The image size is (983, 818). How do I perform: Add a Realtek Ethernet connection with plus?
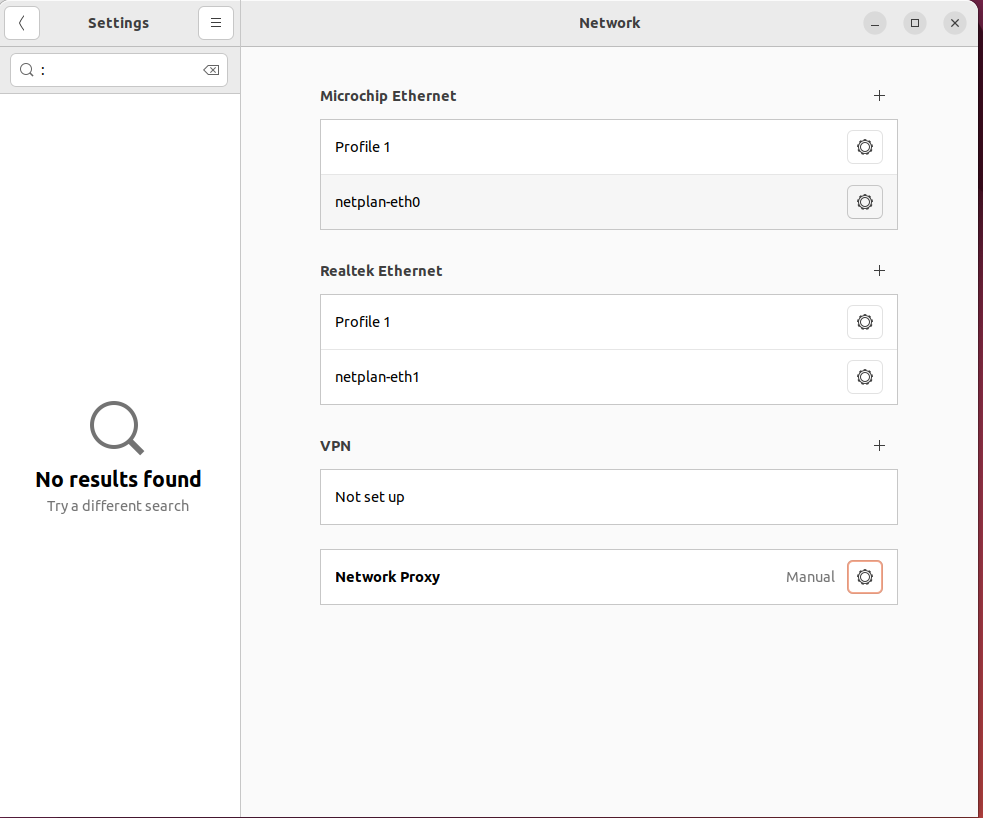879,270
